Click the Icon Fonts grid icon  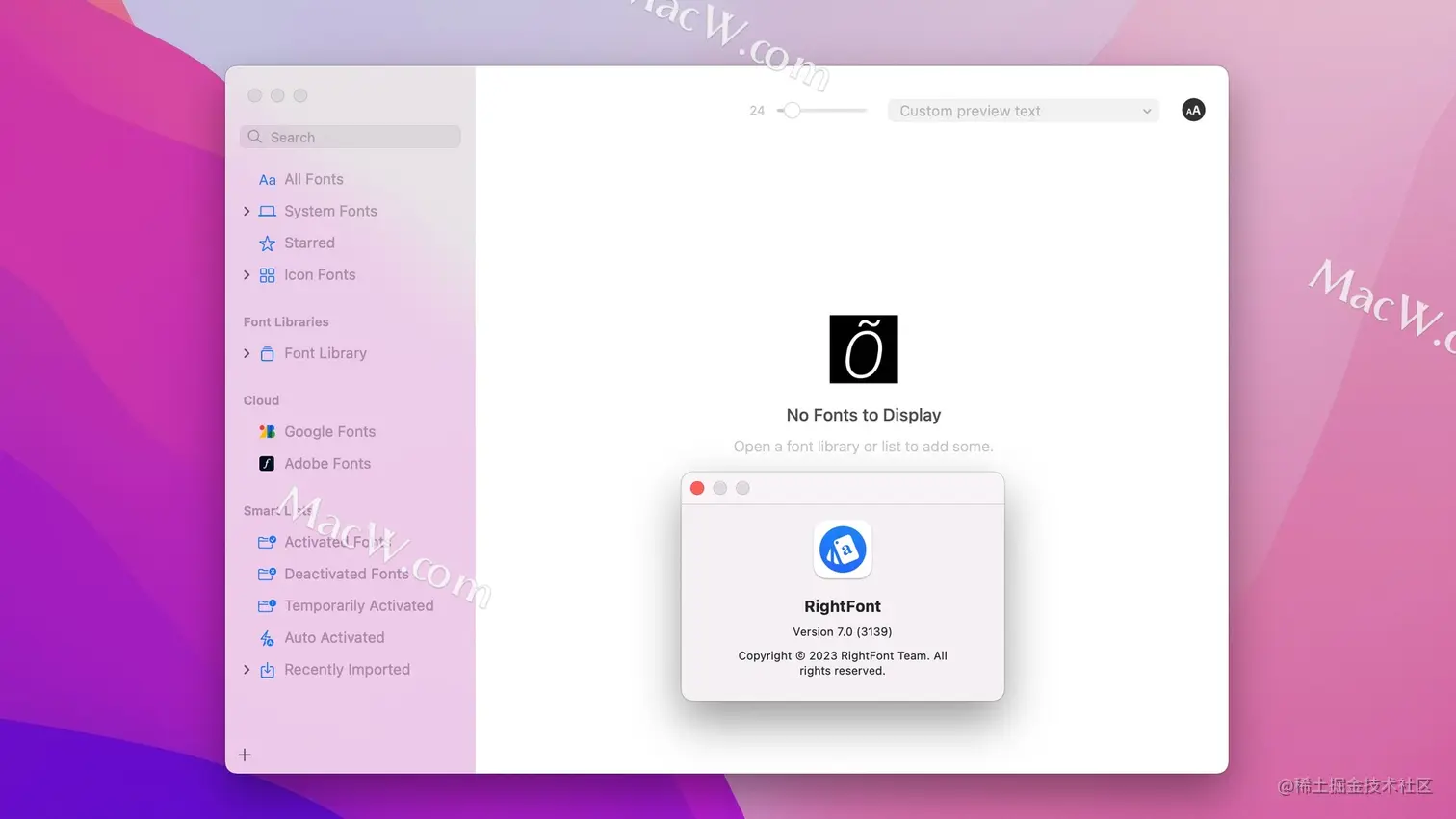point(267,275)
